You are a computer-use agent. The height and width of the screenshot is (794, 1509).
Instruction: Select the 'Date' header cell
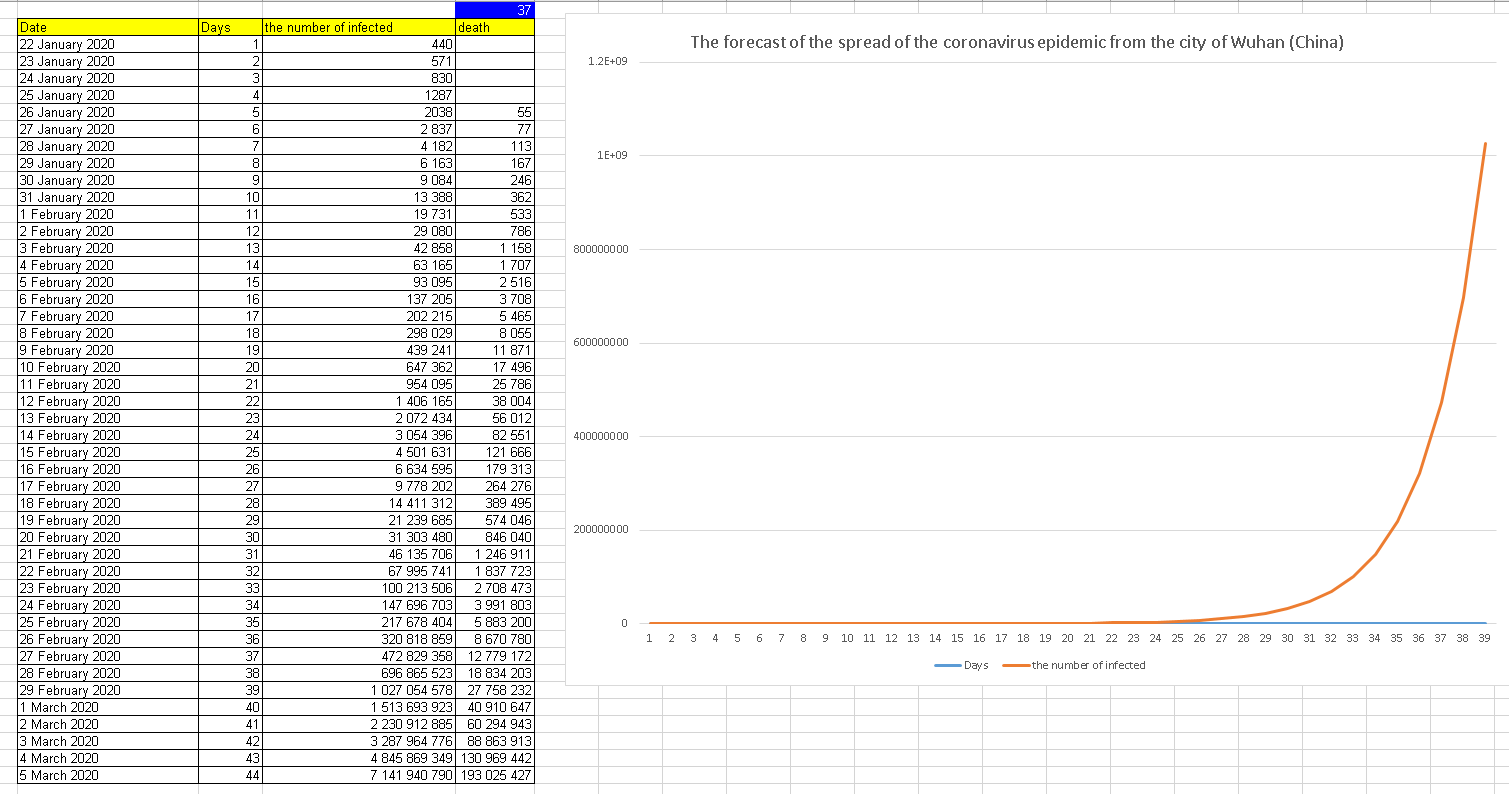(108, 28)
